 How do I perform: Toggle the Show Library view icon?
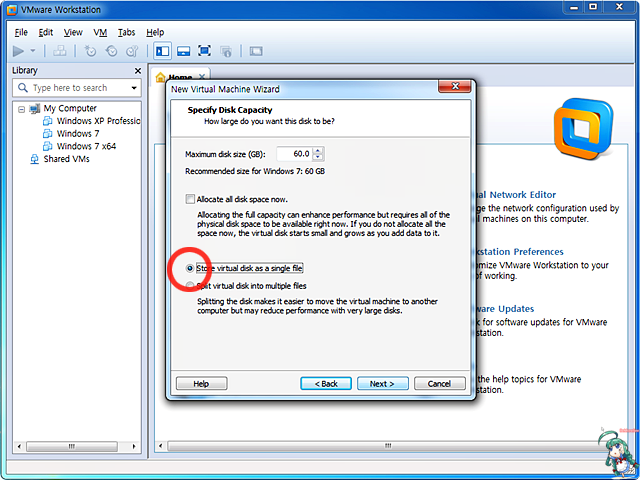162,51
